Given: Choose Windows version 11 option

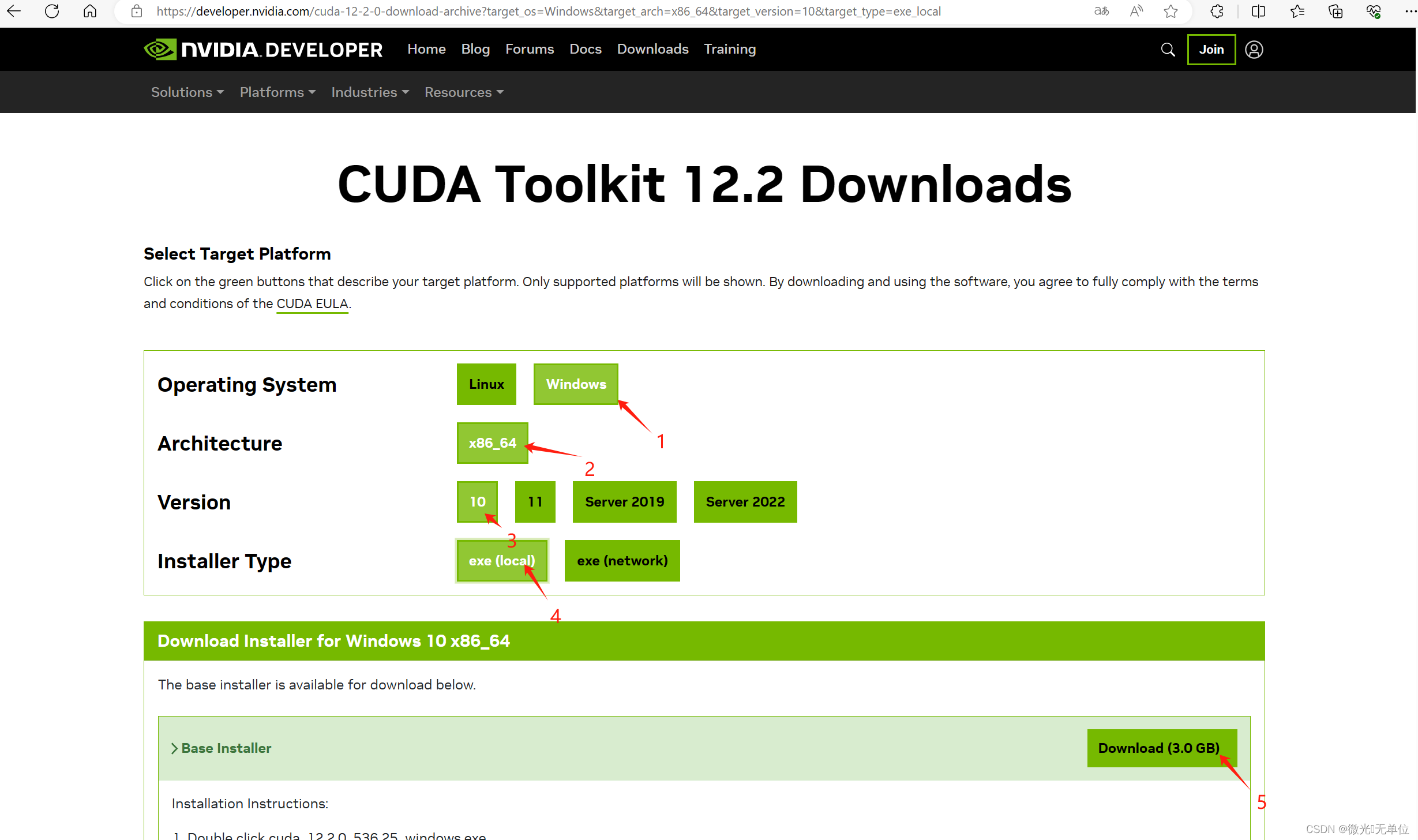Looking at the screenshot, I should (x=535, y=502).
